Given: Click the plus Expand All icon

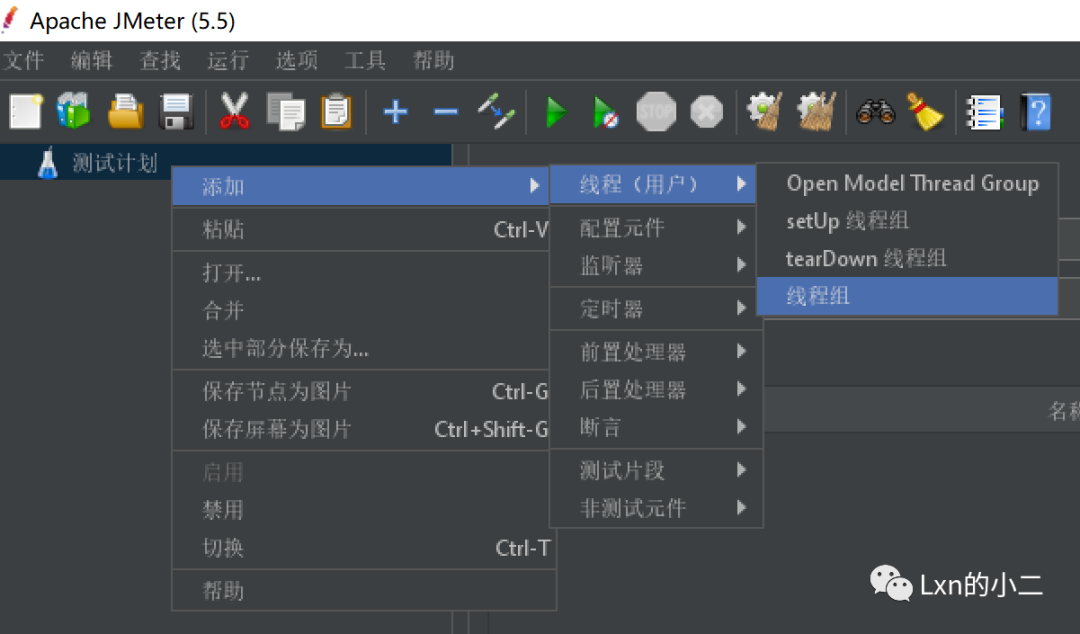Looking at the screenshot, I should pyautogui.click(x=395, y=111).
